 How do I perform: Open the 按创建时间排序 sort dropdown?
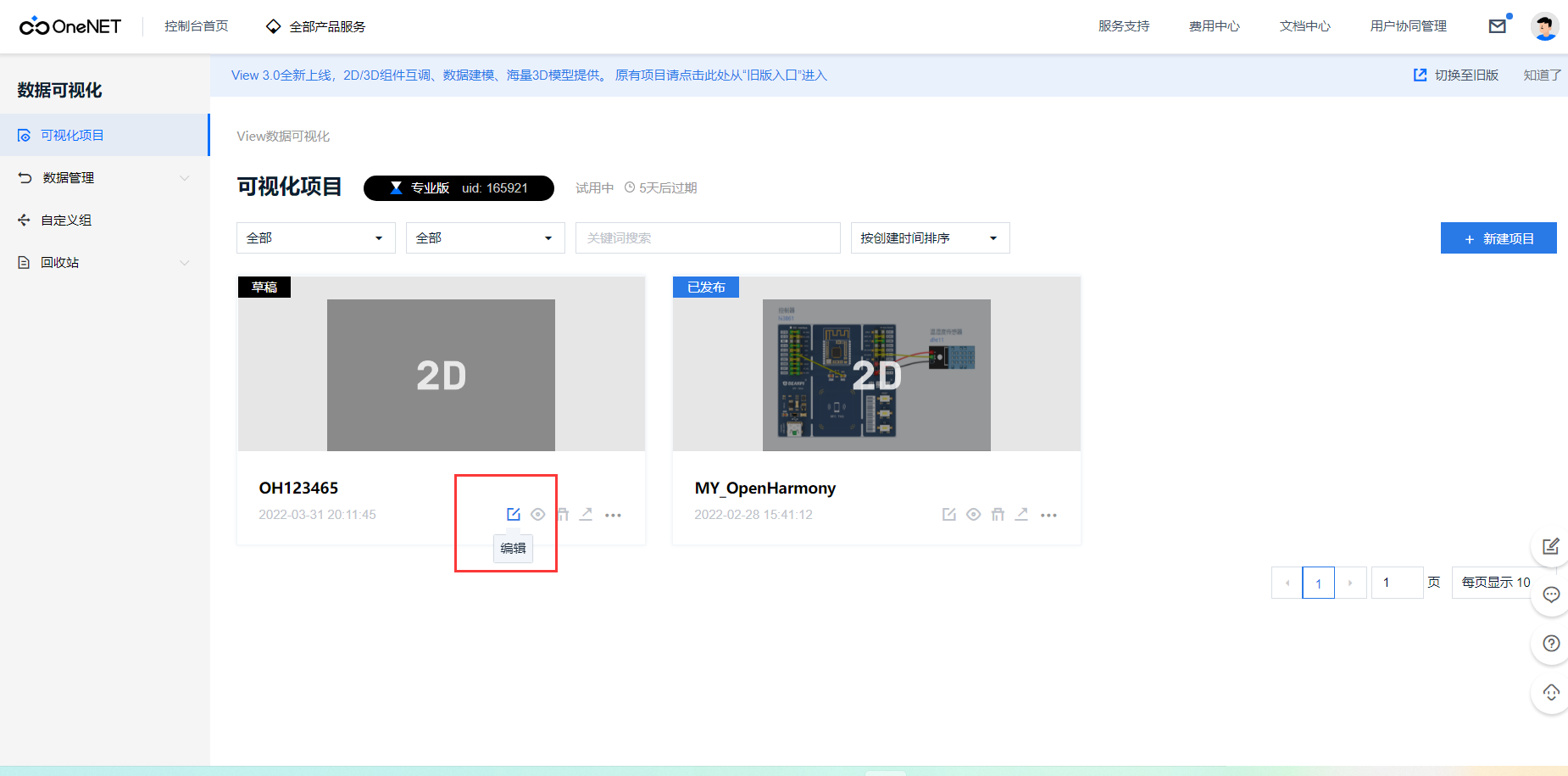point(929,237)
